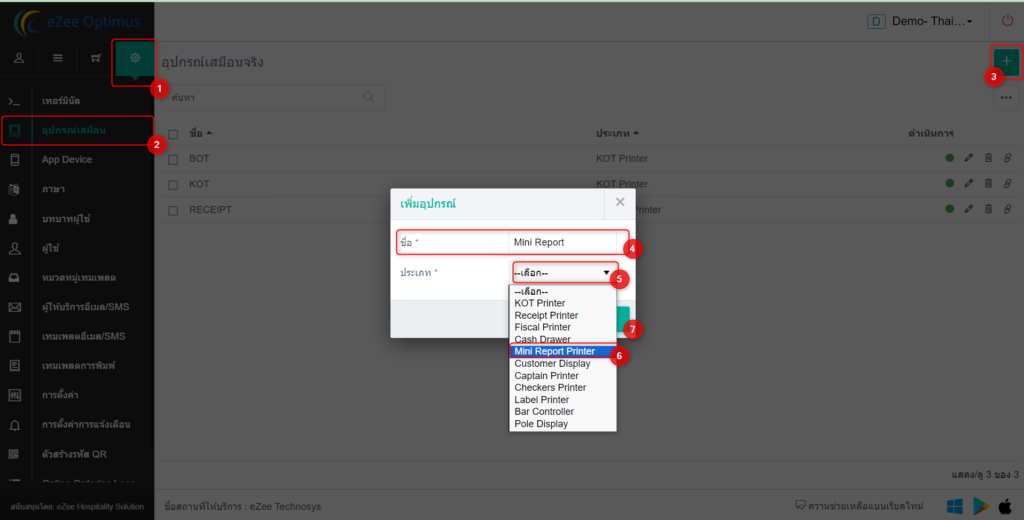Open ภาษา in sidebar
This screenshot has width=1024, height=520.
tap(53, 189)
